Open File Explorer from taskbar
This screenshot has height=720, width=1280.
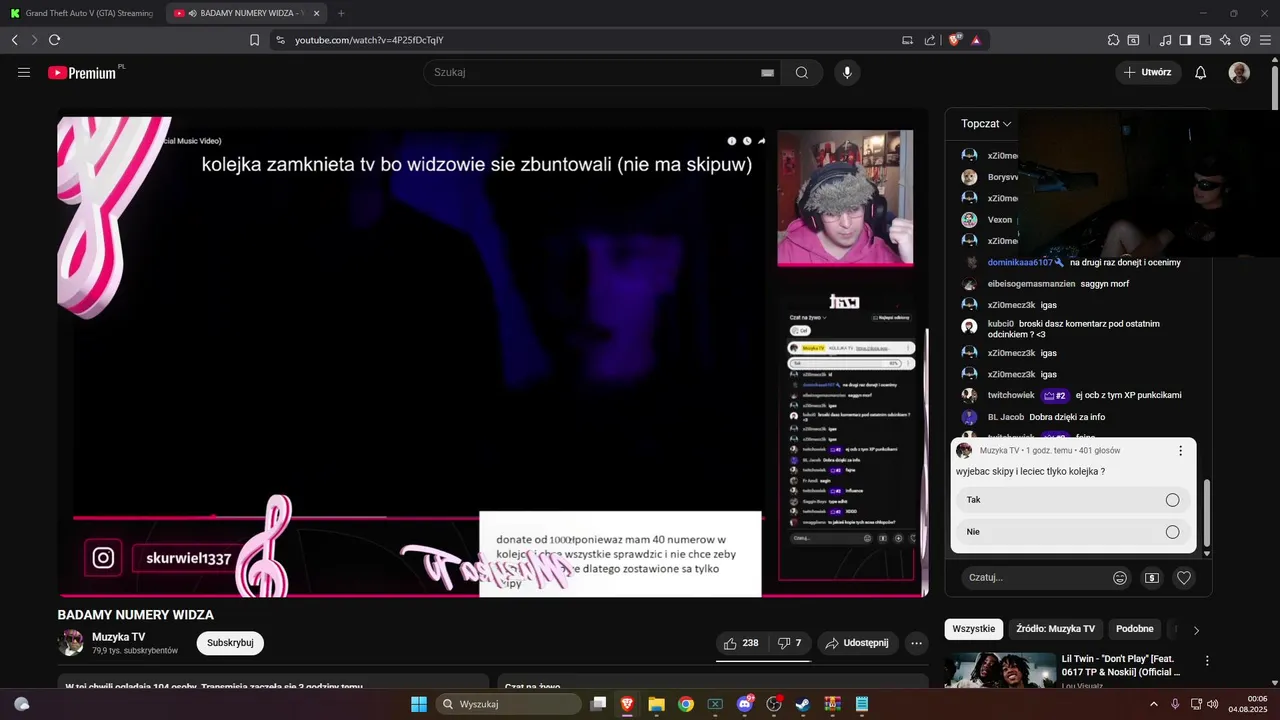tap(657, 704)
